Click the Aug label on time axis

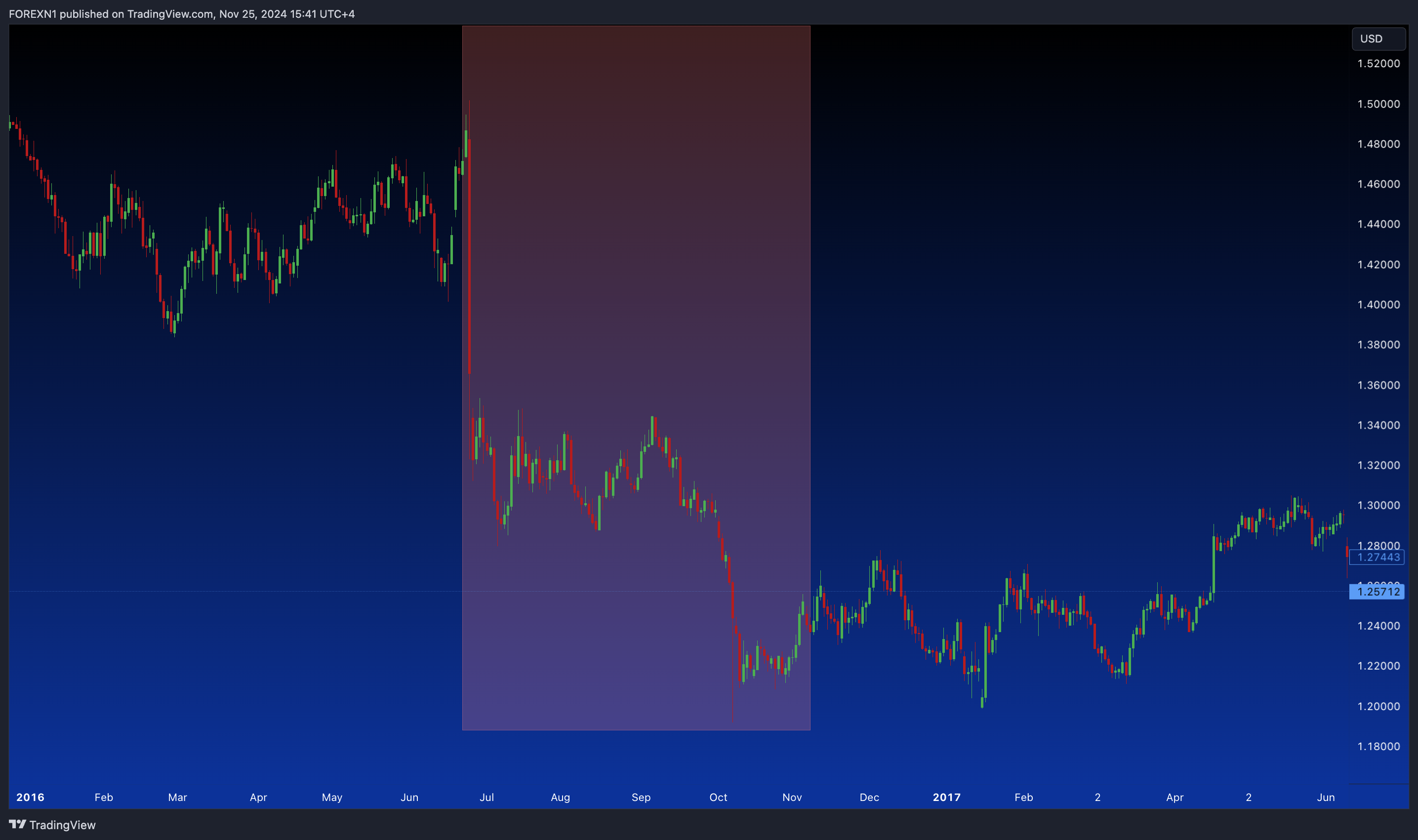(561, 797)
